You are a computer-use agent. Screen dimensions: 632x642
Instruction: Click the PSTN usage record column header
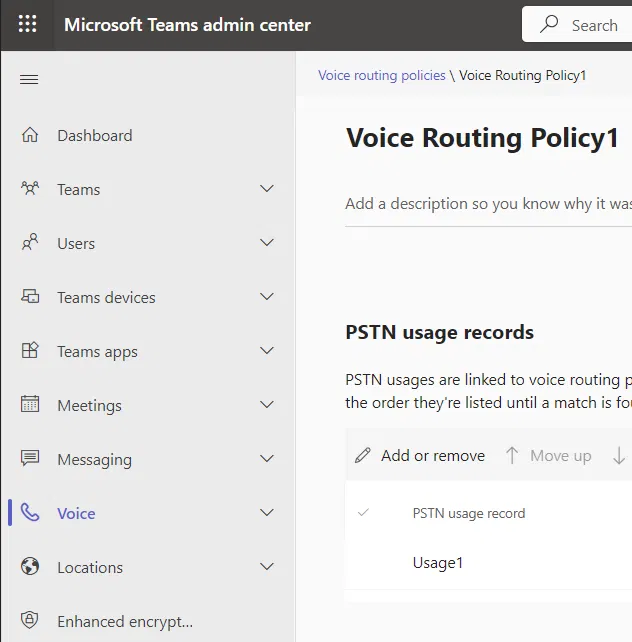click(x=469, y=513)
